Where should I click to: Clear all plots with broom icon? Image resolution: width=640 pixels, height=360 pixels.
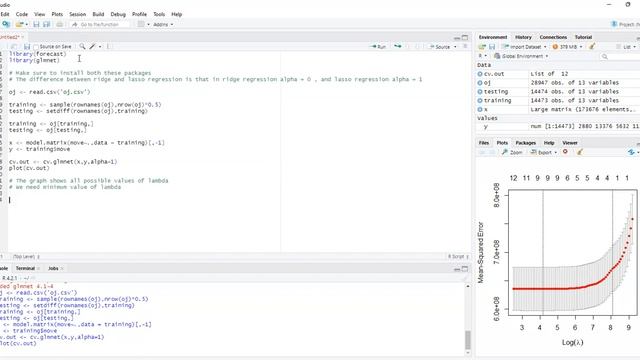[x=580, y=152]
